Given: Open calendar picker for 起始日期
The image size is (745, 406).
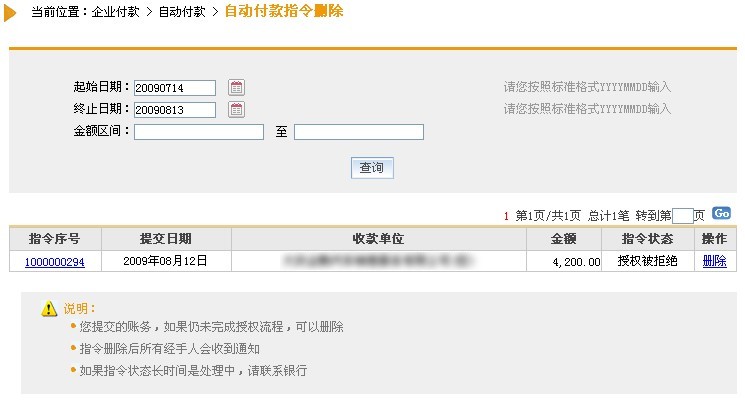Looking at the screenshot, I should (236, 87).
